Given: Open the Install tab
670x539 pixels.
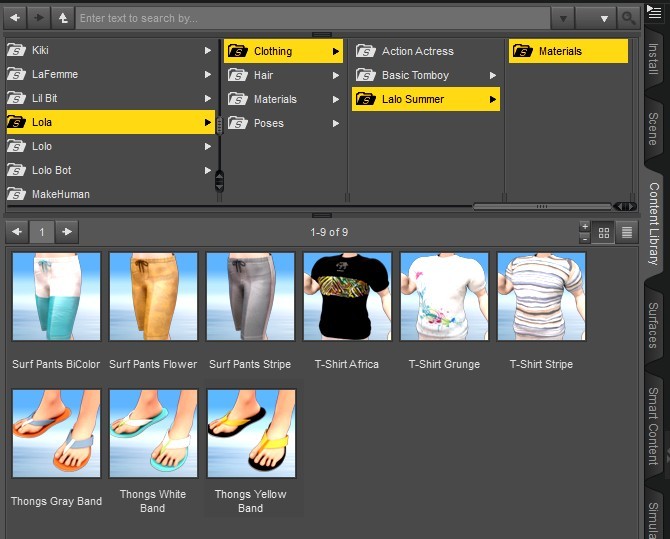Looking at the screenshot, I should (x=654, y=59).
